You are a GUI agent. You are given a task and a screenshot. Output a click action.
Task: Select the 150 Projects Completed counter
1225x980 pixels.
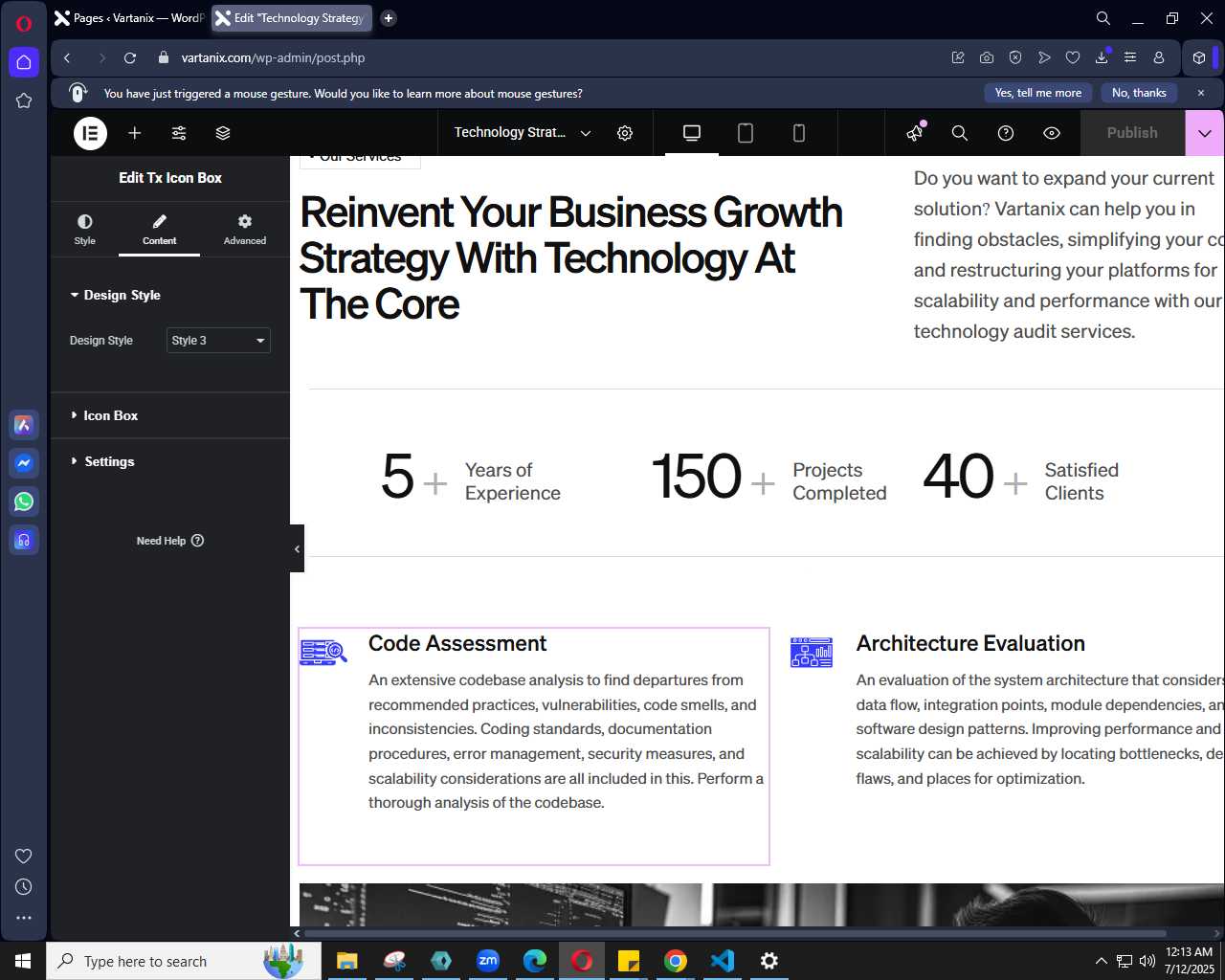[768, 478]
